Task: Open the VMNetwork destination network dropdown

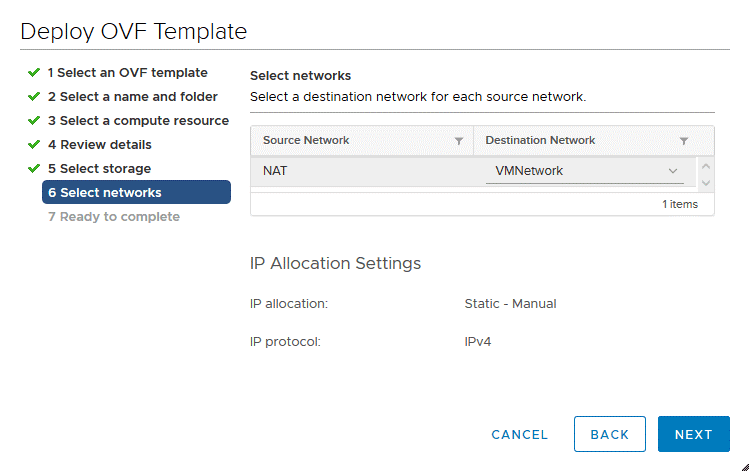Action: click(x=583, y=171)
